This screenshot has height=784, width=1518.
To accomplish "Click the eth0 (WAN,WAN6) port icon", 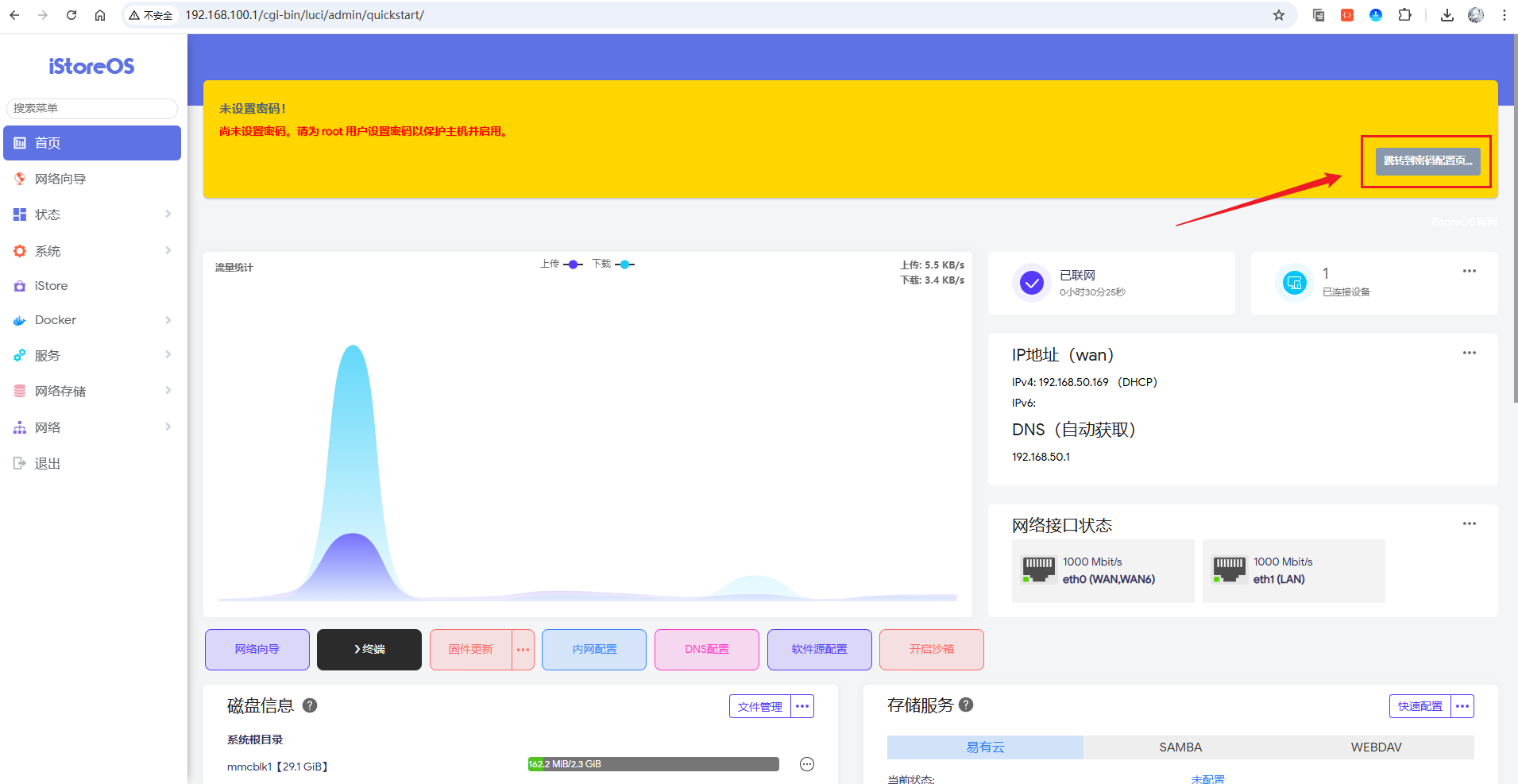I will pos(1038,570).
